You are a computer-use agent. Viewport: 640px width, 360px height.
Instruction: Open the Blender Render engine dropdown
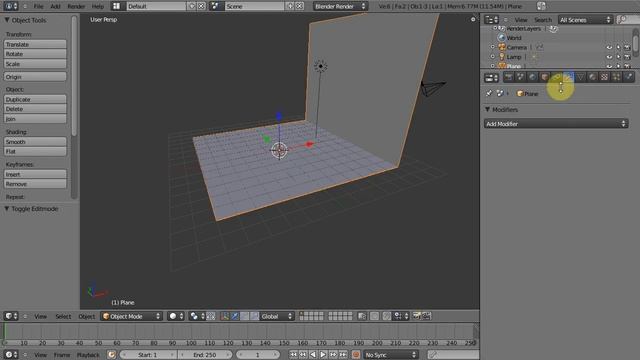point(340,6)
